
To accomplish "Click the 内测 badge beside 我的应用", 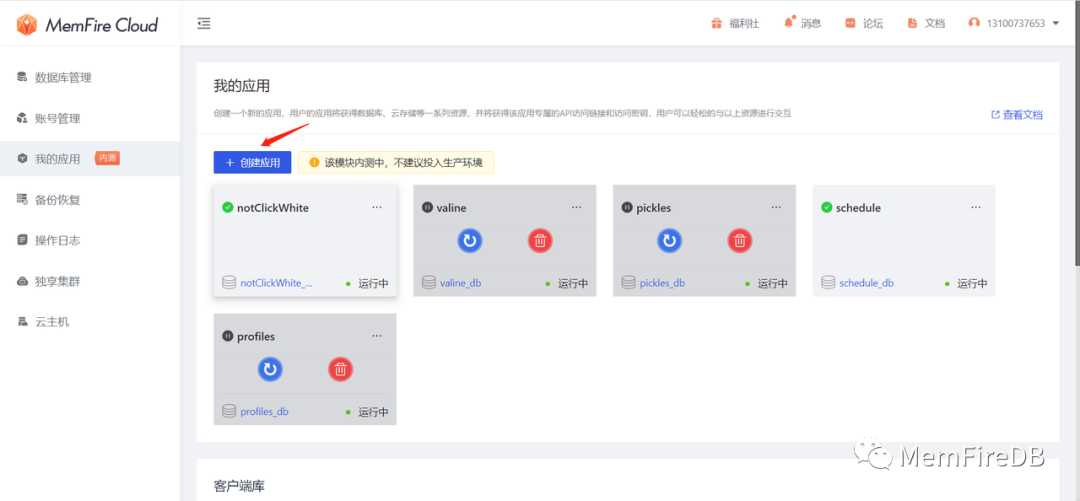I will [107, 159].
